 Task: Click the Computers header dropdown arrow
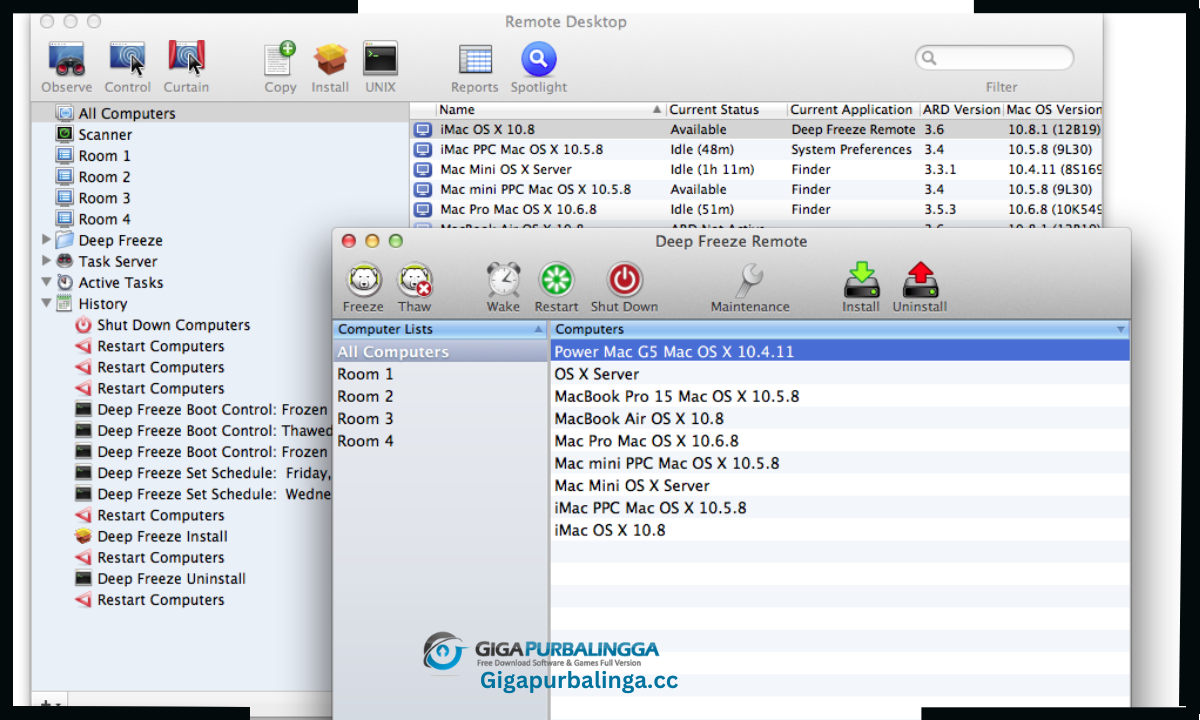(x=1120, y=329)
